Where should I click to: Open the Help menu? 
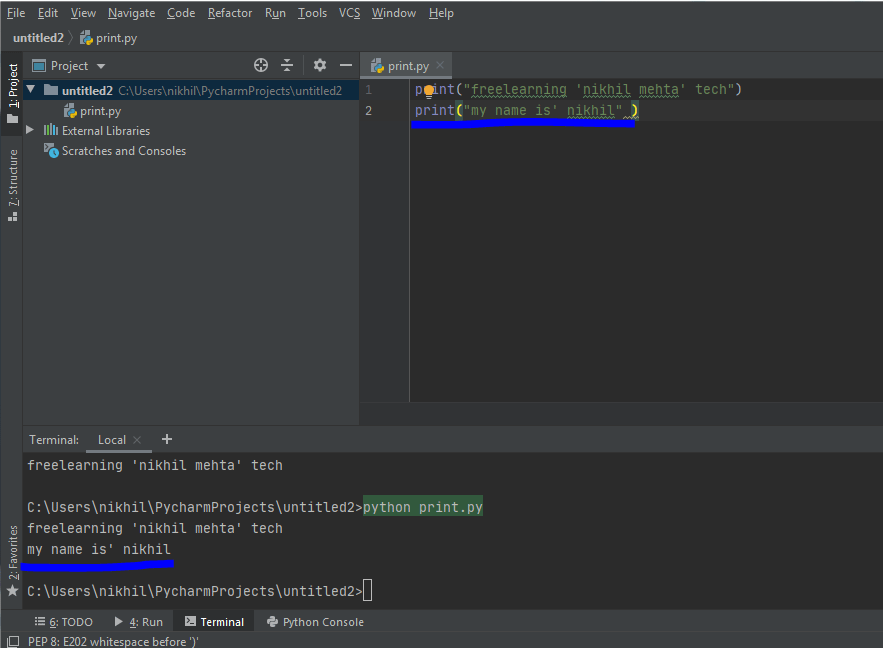pyautogui.click(x=441, y=13)
